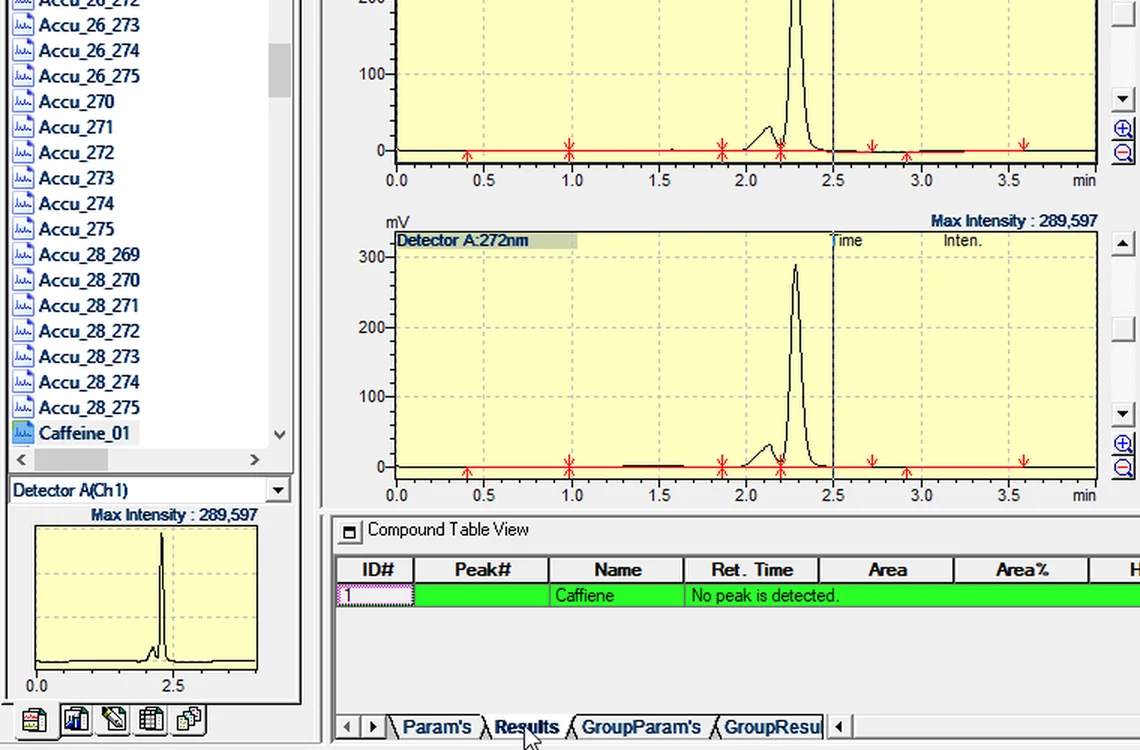Click the file icon beside Accu_274

point(23,203)
